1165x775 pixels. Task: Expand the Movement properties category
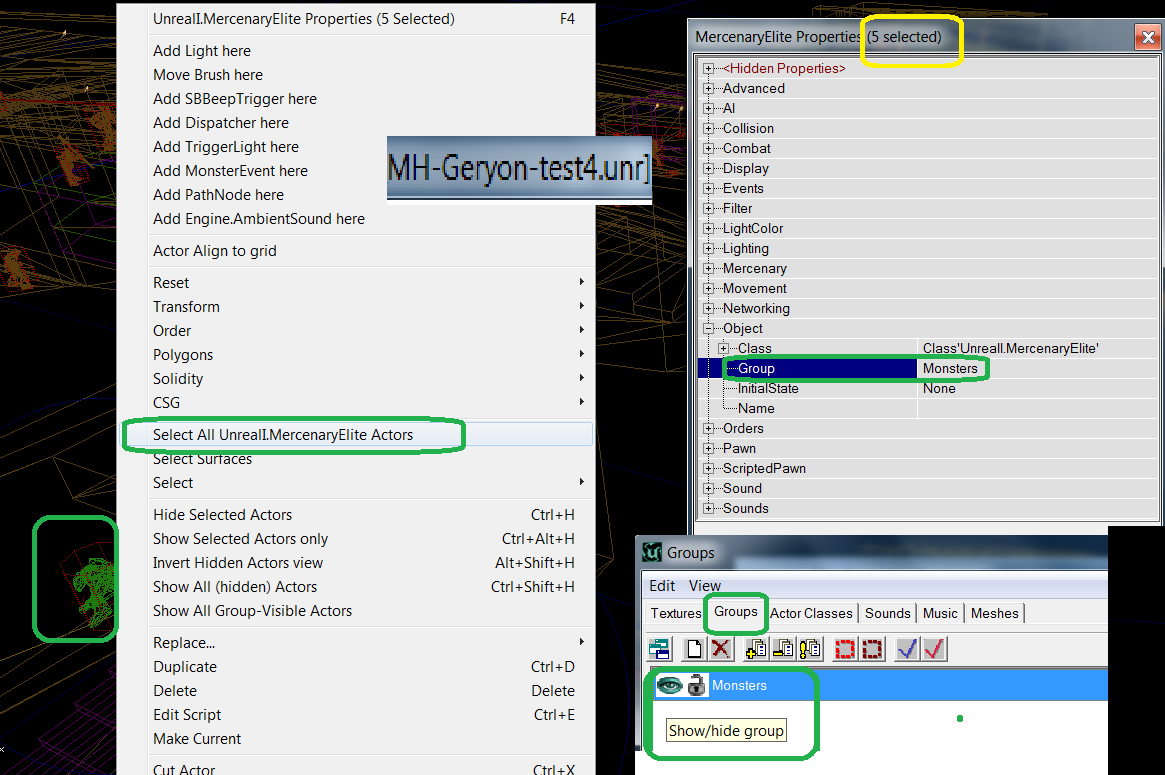708,288
